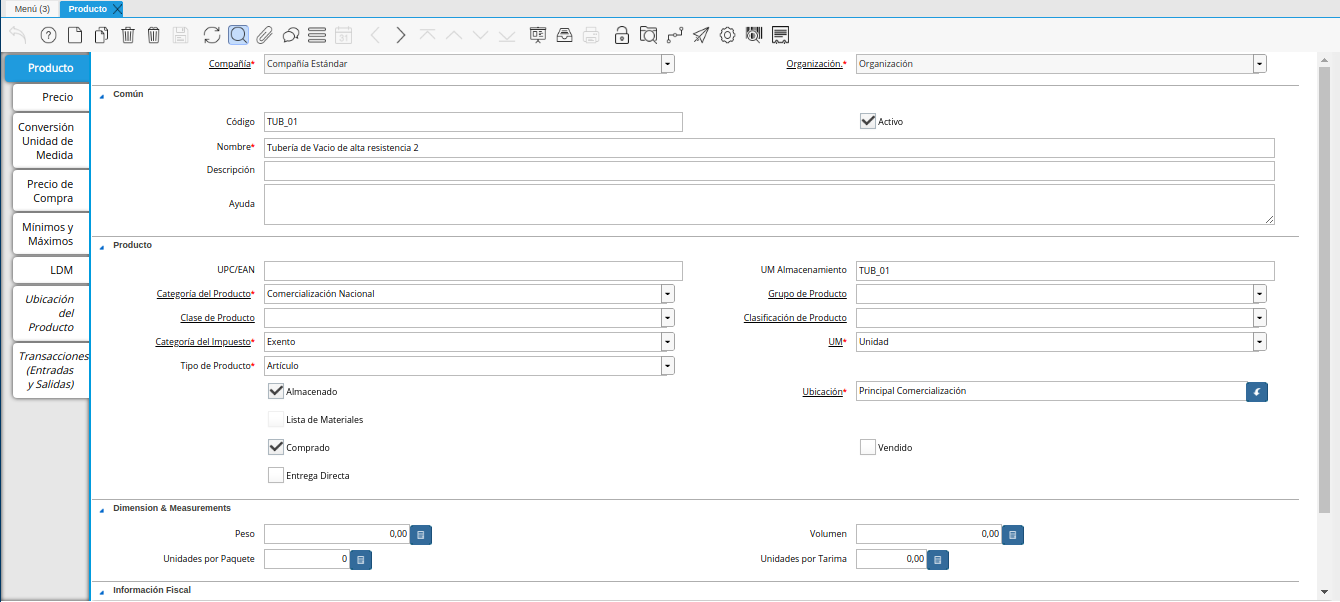Image resolution: width=1340 pixels, height=602 pixels.
Task: Switch to the Precio de Compra tab
Action: click(x=50, y=191)
